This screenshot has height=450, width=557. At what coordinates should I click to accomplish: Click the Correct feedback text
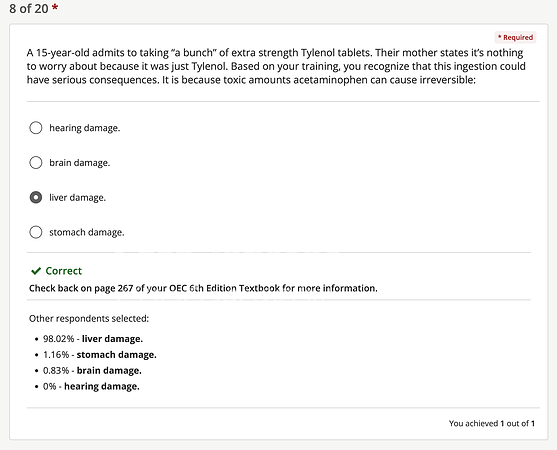[x=64, y=271]
